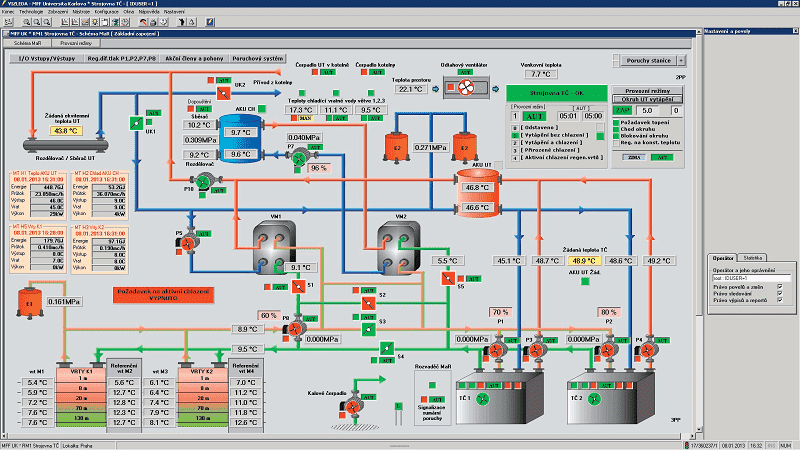The image size is (800, 450).
Task: Click the Poruchy stanice button
Action: pos(648,60)
